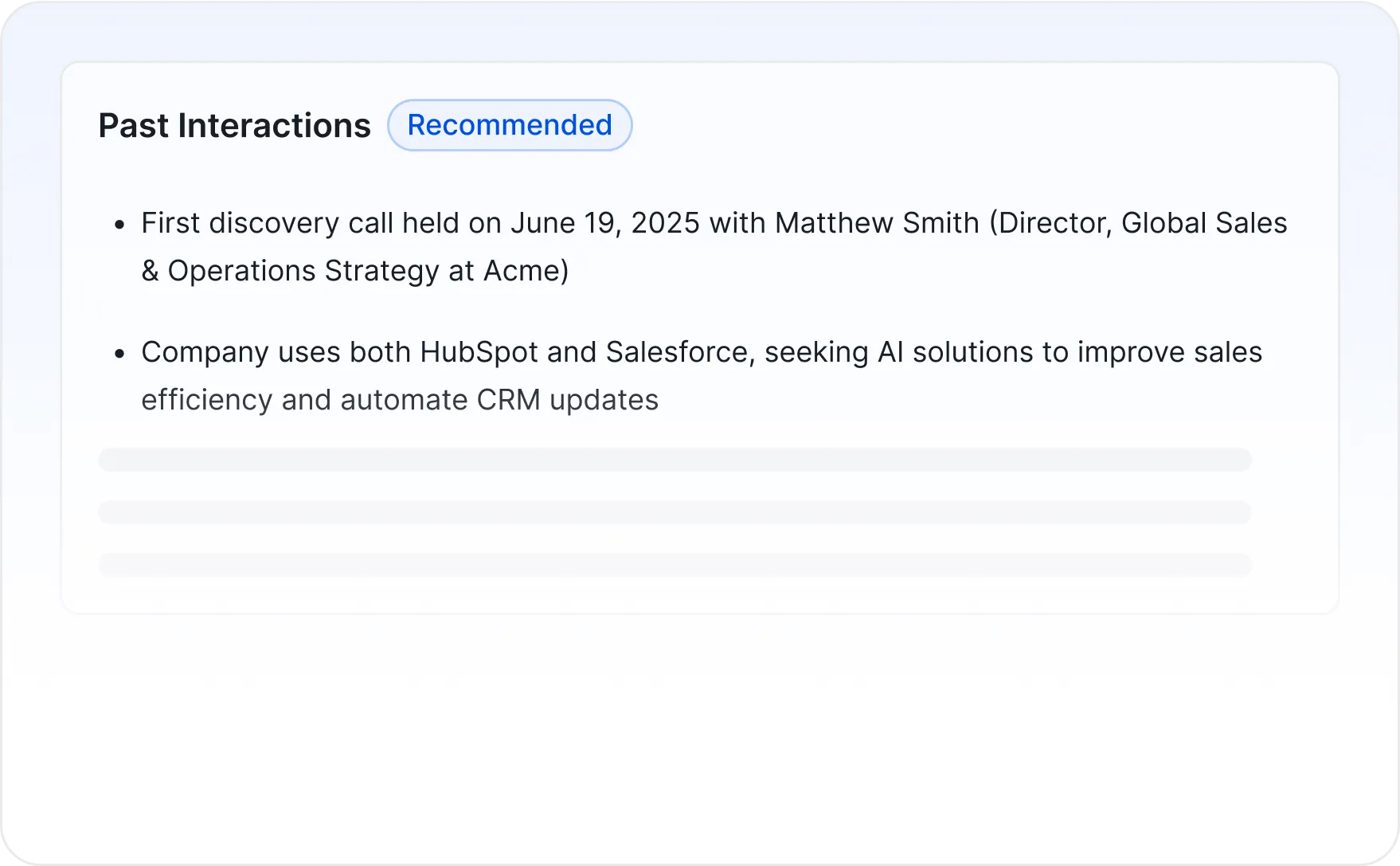The width and height of the screenshot is (1400, 866).
Task: Click the third loading placeholder bar
Action: tap(675, 565)
